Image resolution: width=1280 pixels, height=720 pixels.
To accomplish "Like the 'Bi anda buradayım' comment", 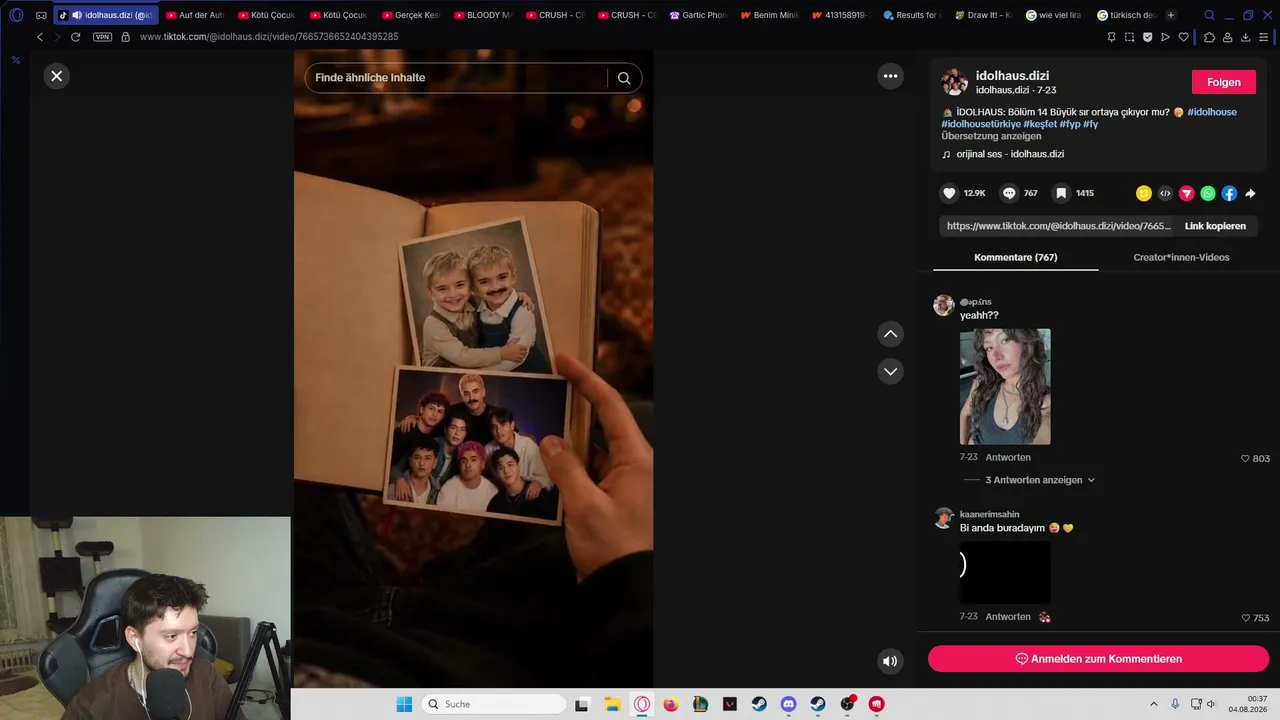I will point(1246,618).
